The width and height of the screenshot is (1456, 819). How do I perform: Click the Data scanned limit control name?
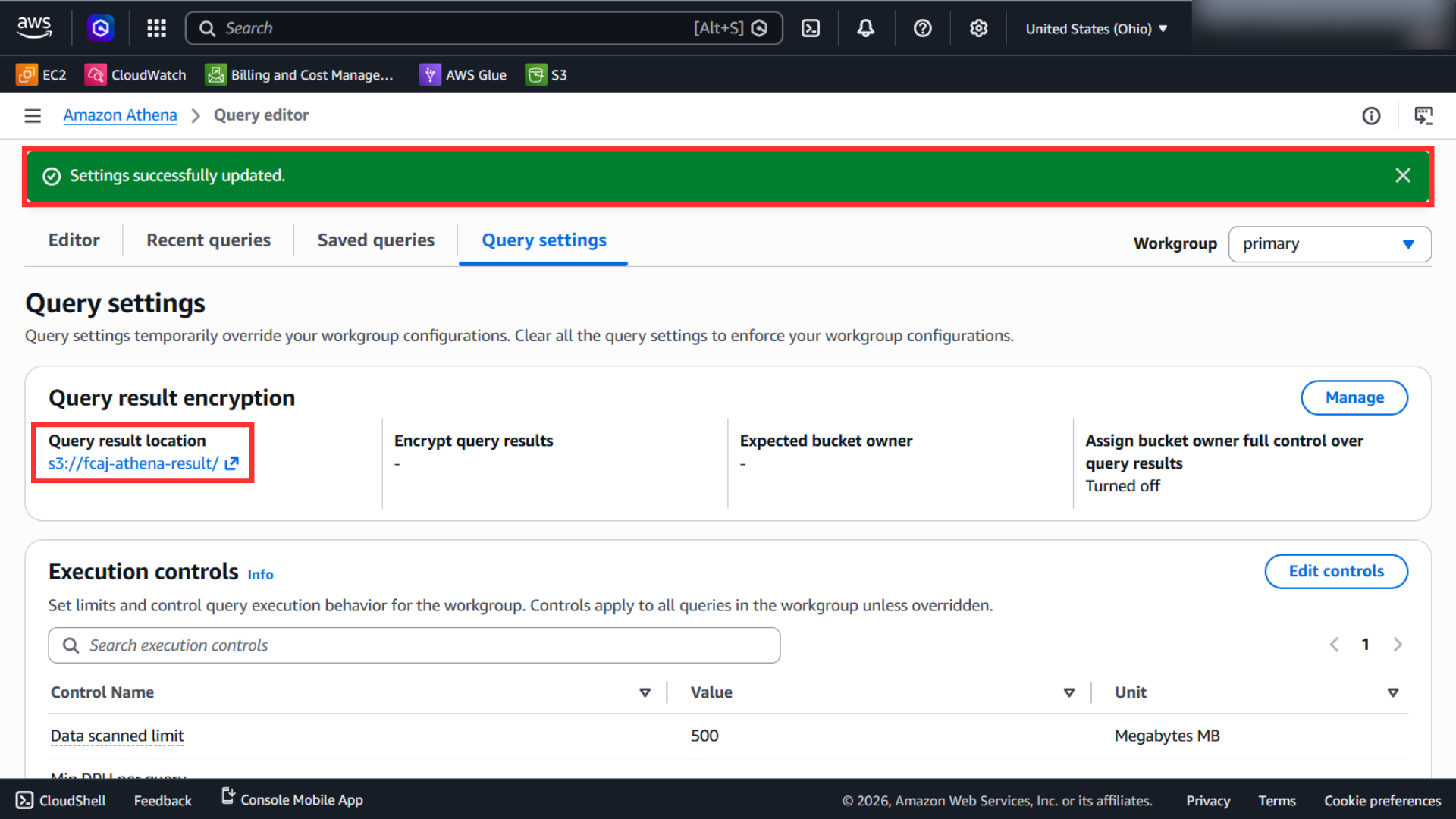tap(118, 736)
